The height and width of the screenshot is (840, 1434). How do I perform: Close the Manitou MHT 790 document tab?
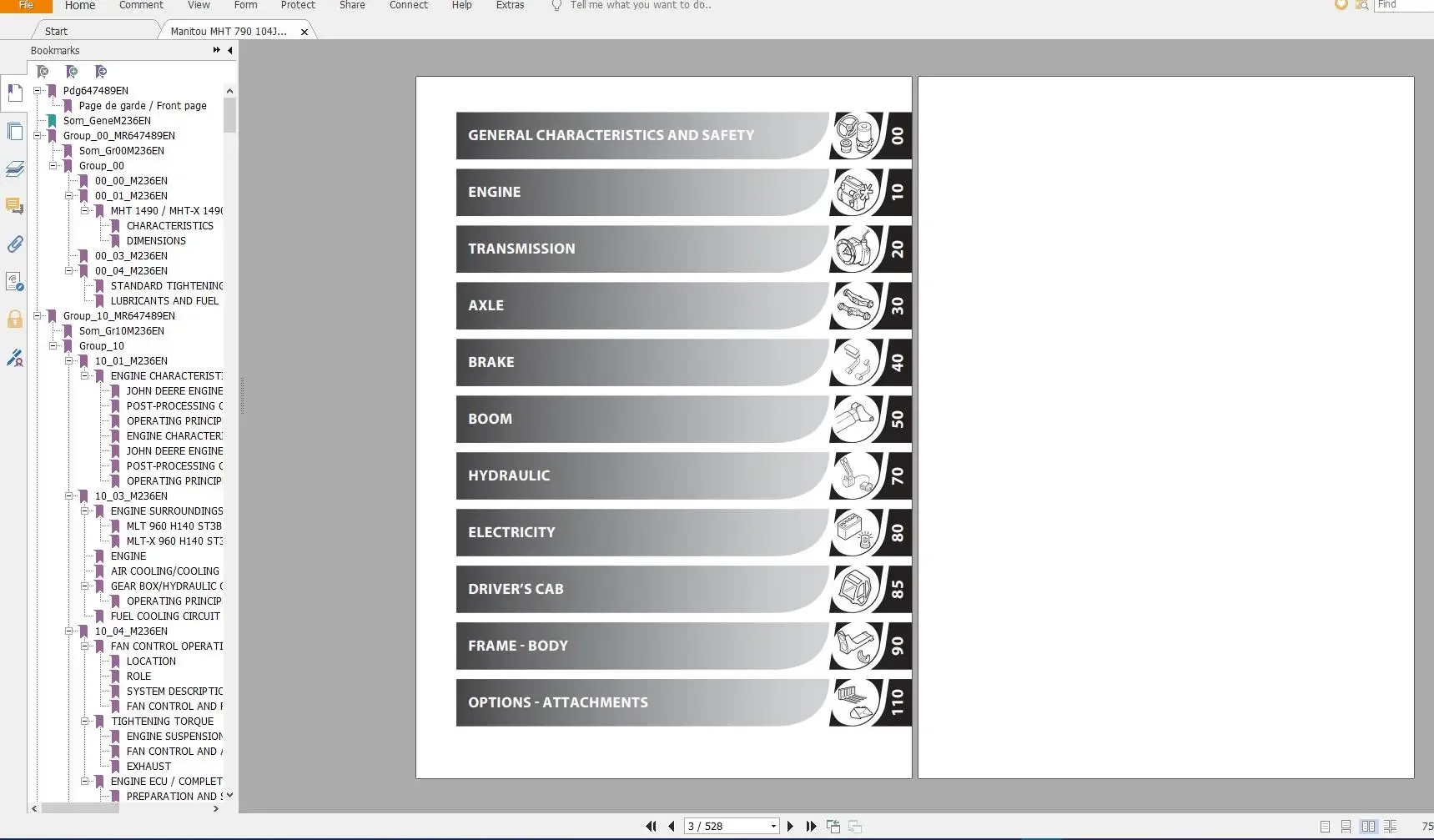304,32
